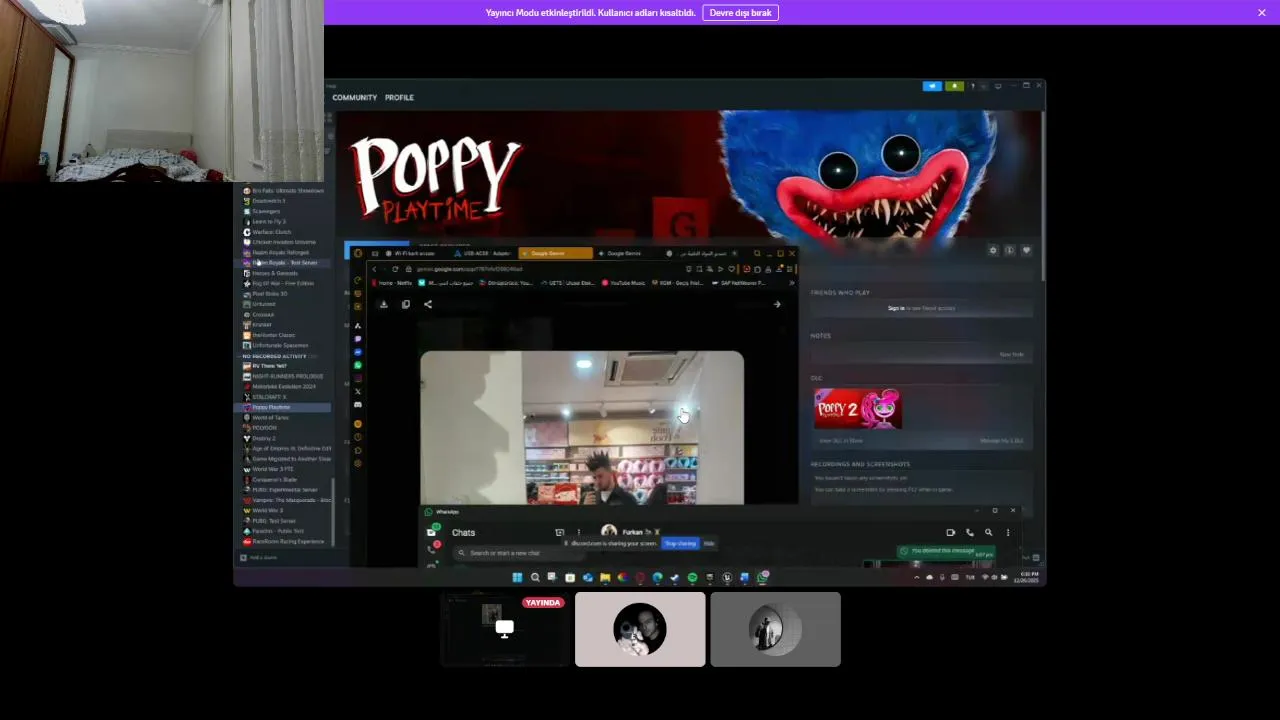
Task: Select the middle participant tile with the light background
Action: point(640,629)
